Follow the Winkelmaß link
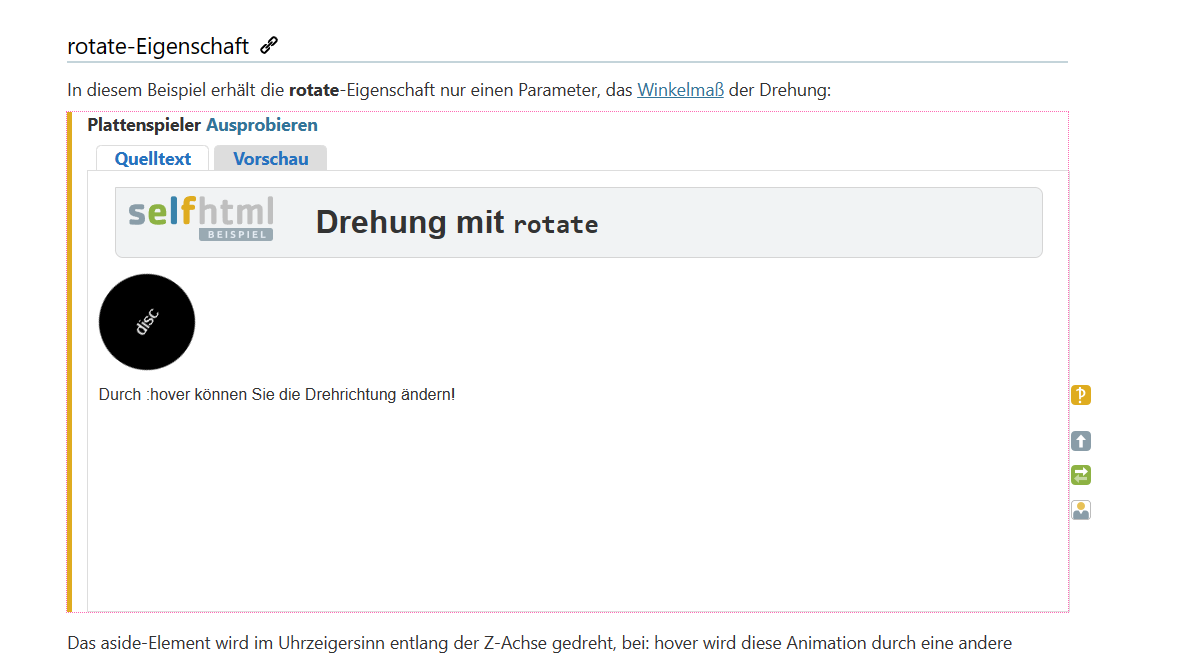 coord(680,90)
